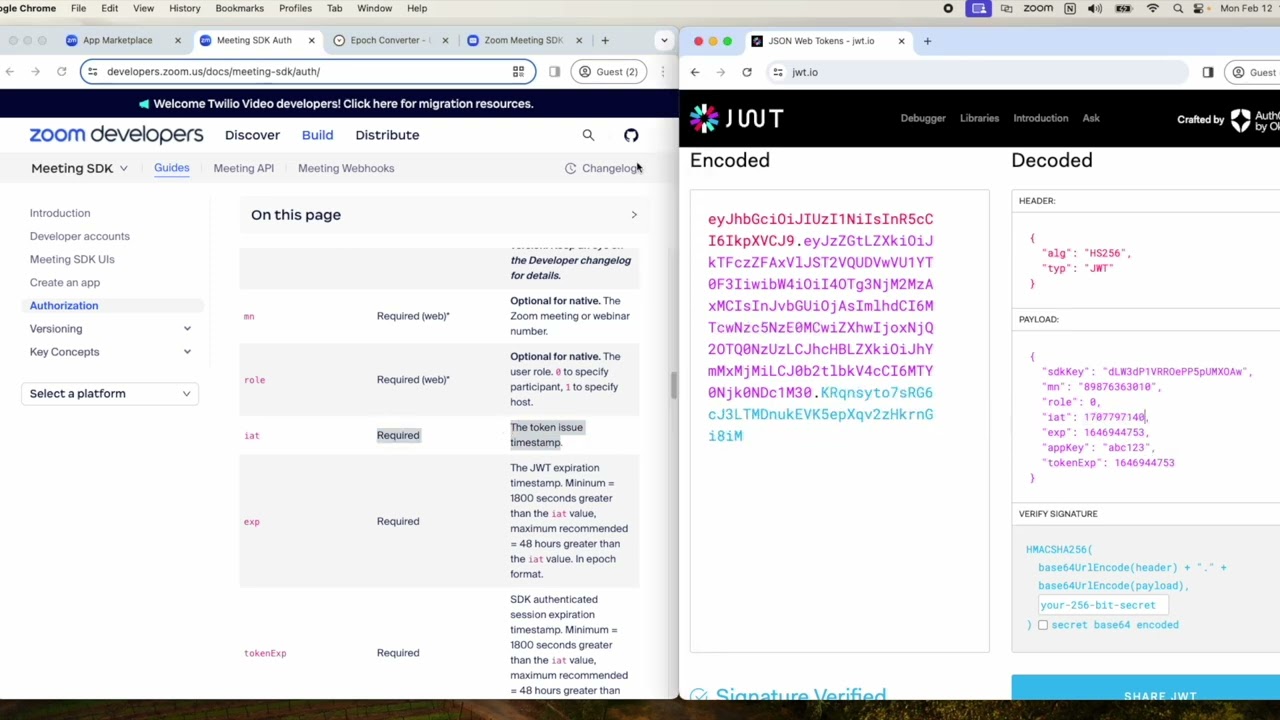Open the volume control in macOS menu bar
Screen dimensions: 1280x720
click(1095, 8)
